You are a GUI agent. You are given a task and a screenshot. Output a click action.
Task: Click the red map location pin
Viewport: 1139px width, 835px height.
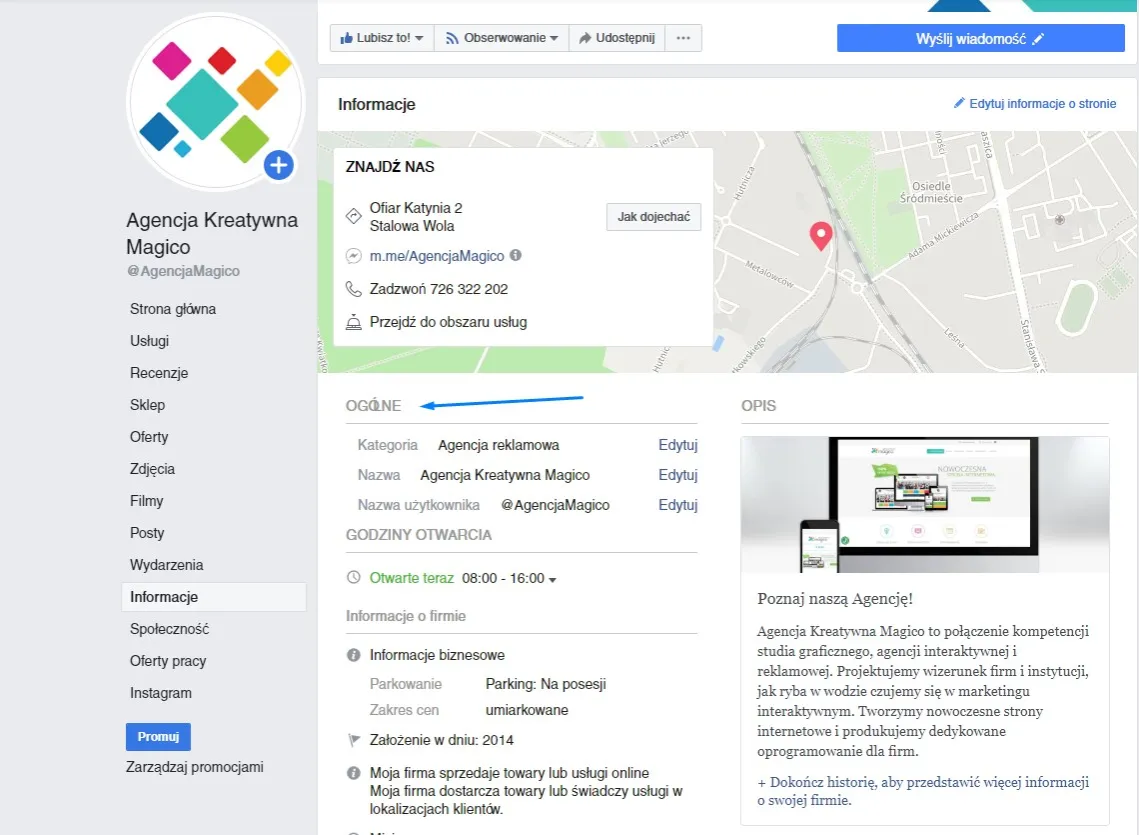click(x=820, y=235)
